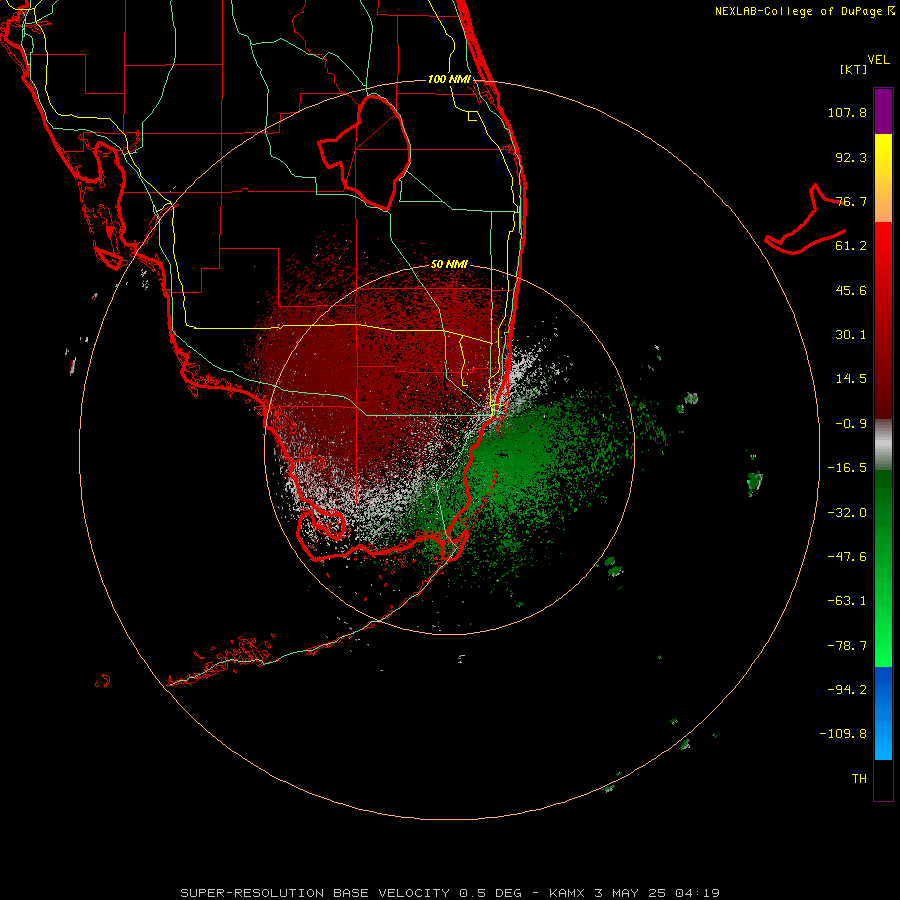
Task: Click Lake Okeechobee outline on map
Action: [365, 152]
